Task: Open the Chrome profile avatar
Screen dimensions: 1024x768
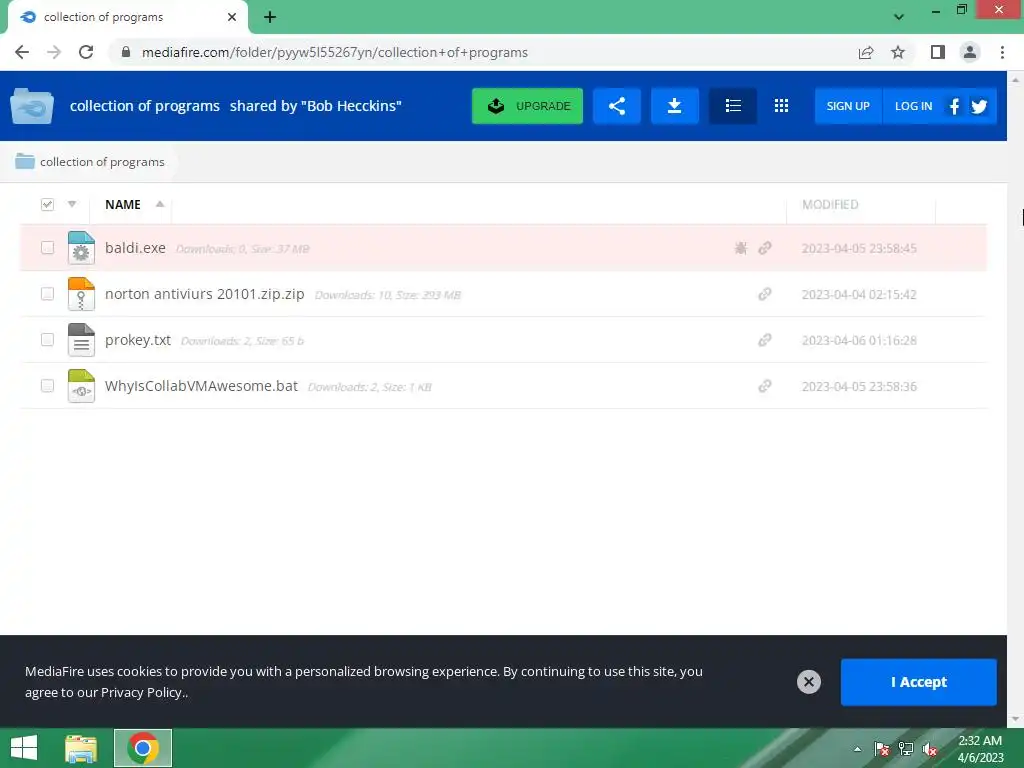Action: click(x=970, y=52)
